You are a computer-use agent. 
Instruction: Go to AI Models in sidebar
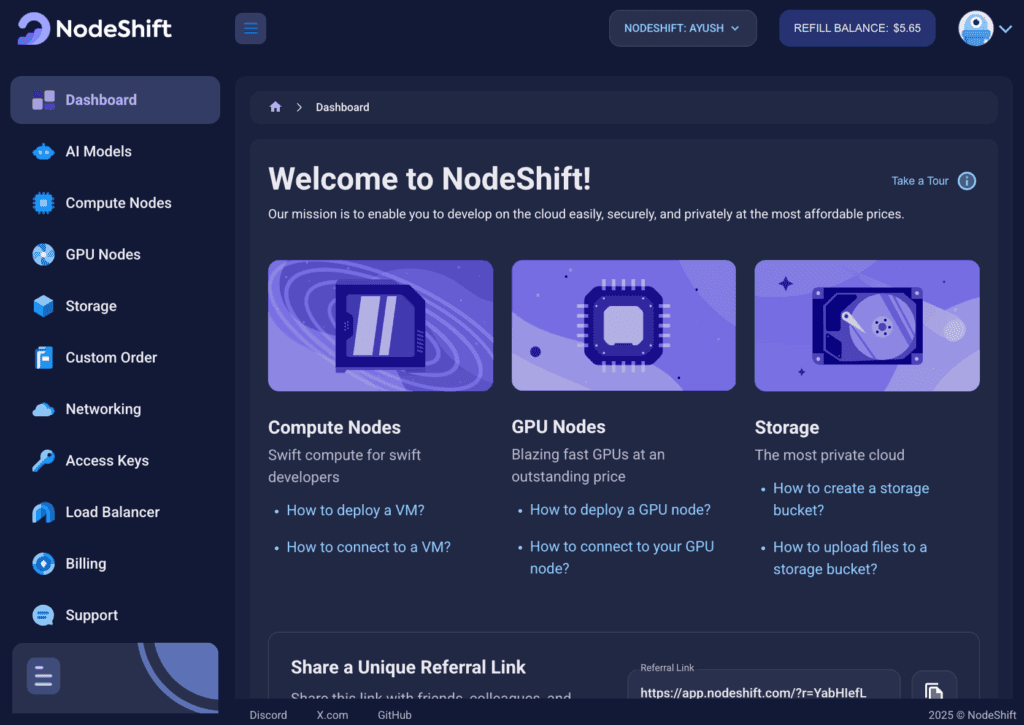(115, 152)
